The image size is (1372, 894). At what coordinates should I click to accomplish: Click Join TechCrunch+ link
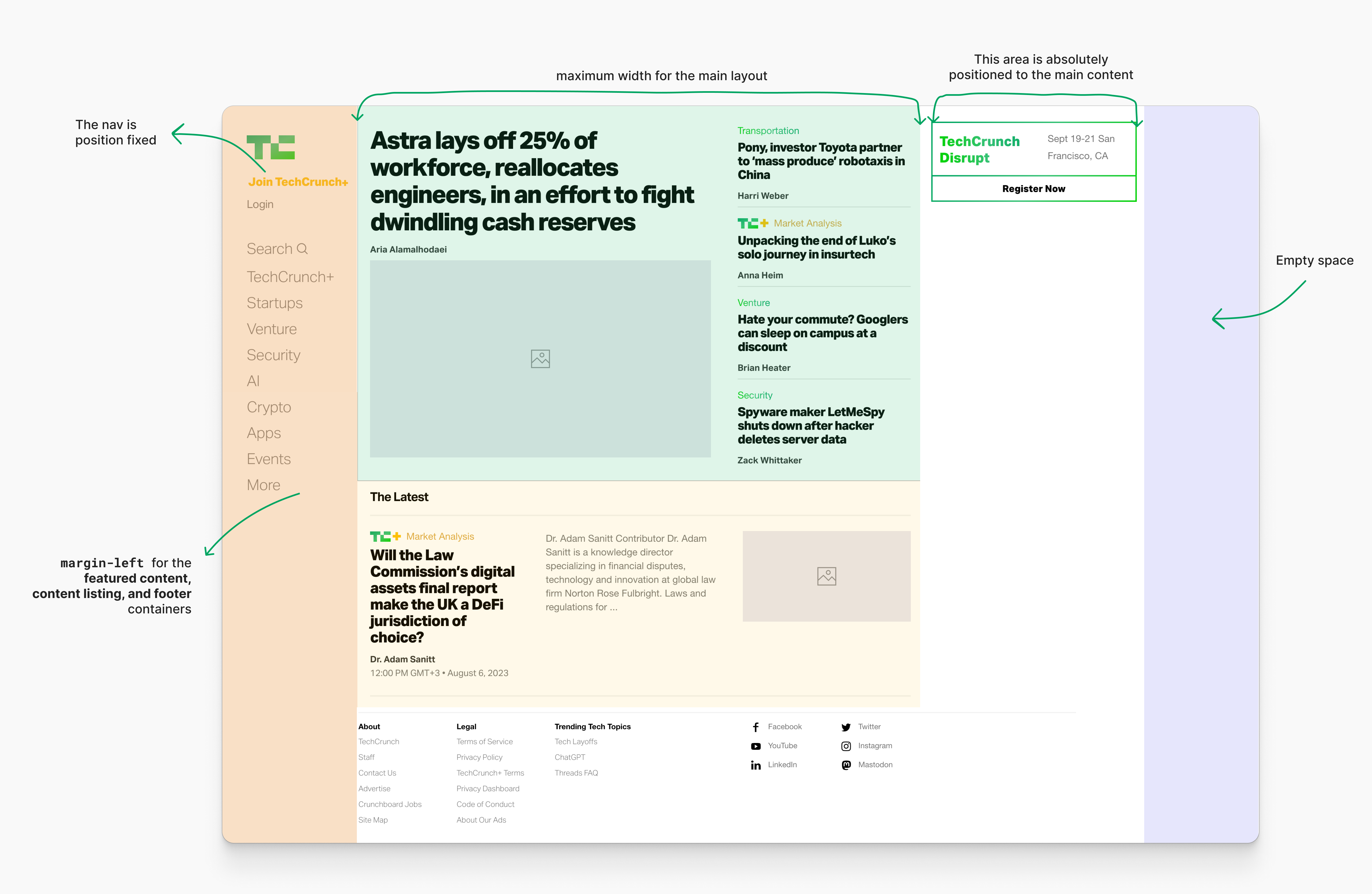tap(298, 182)
